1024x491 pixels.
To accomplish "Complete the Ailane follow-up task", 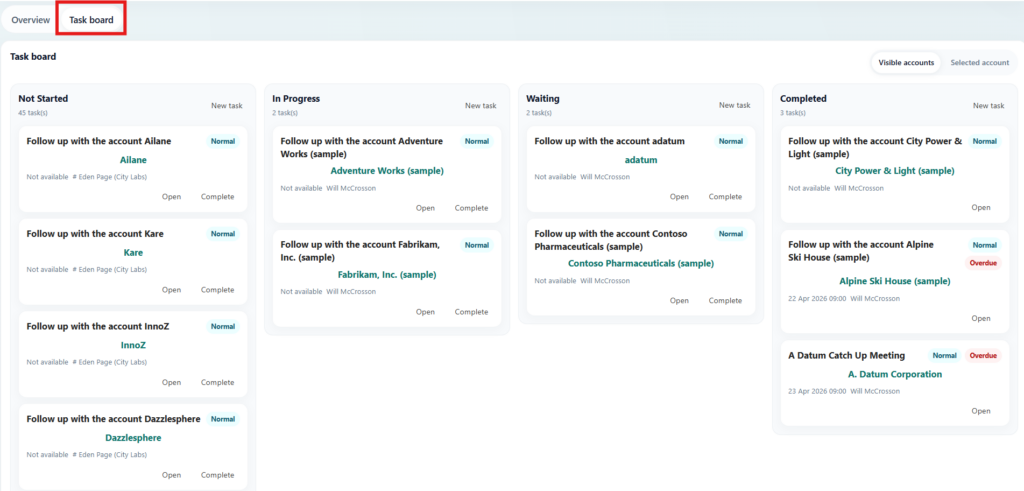I will click(217, 197).
